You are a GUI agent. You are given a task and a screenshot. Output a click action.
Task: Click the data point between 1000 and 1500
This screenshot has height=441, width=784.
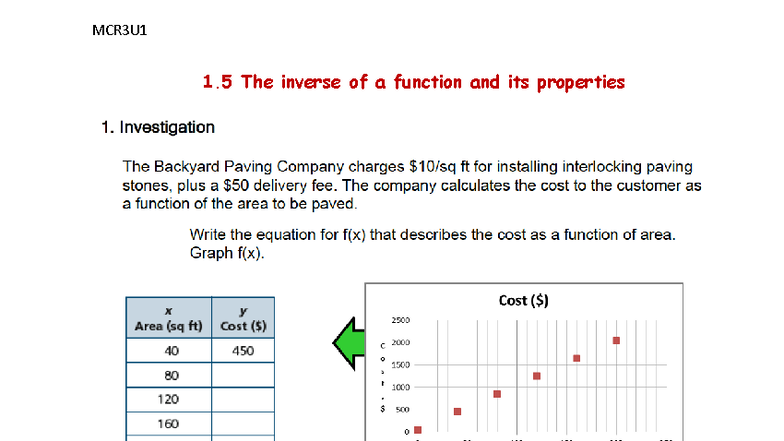pyautogui.click(x=536, y=376)
